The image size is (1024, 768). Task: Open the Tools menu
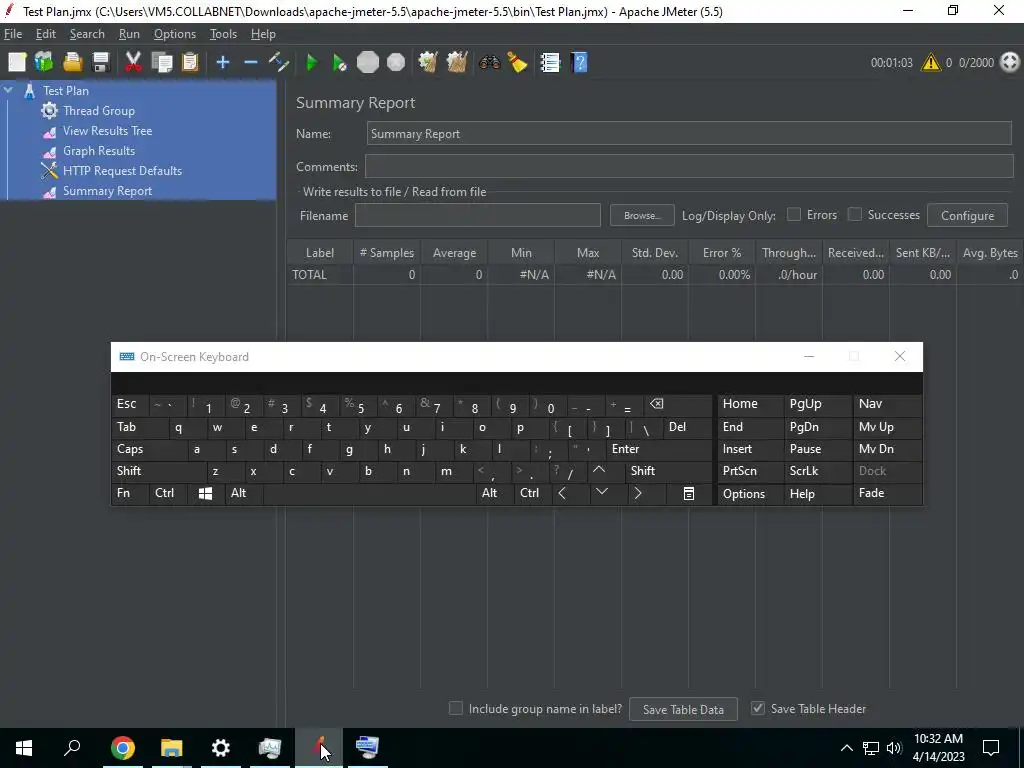pos(223,34)
